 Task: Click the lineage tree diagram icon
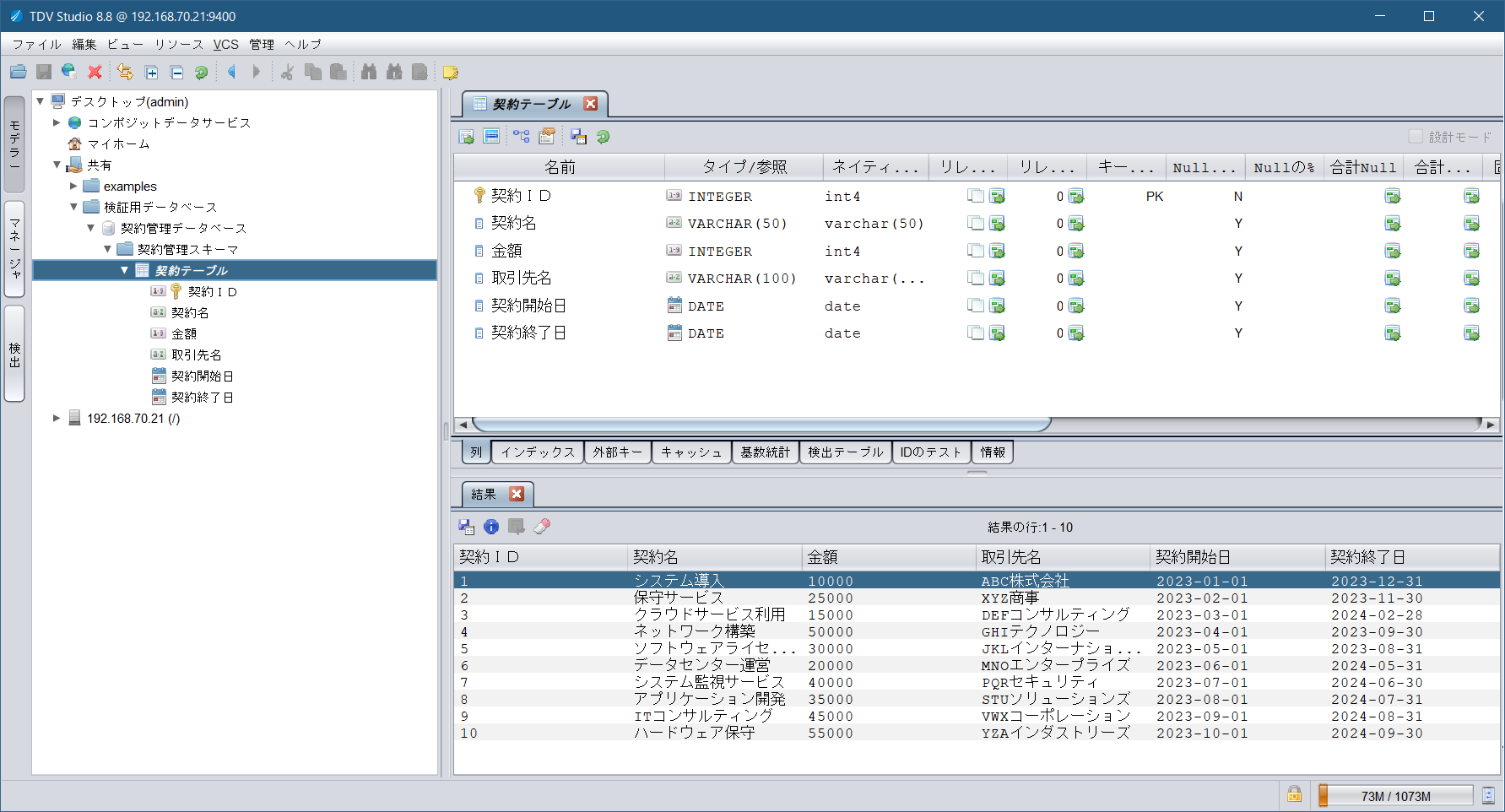pos(521,136)
